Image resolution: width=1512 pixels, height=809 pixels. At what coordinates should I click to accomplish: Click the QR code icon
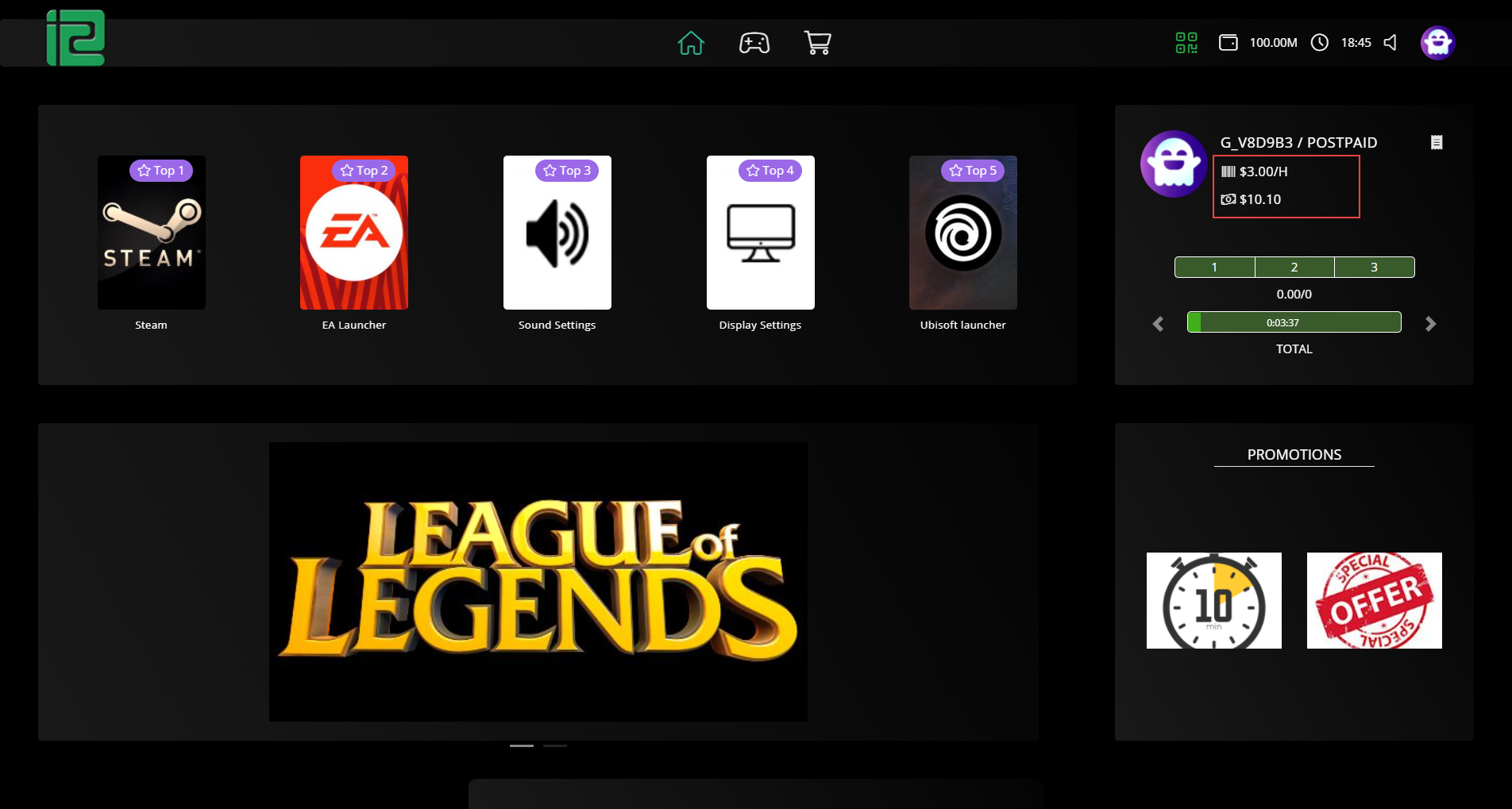tap(1186, 43)
